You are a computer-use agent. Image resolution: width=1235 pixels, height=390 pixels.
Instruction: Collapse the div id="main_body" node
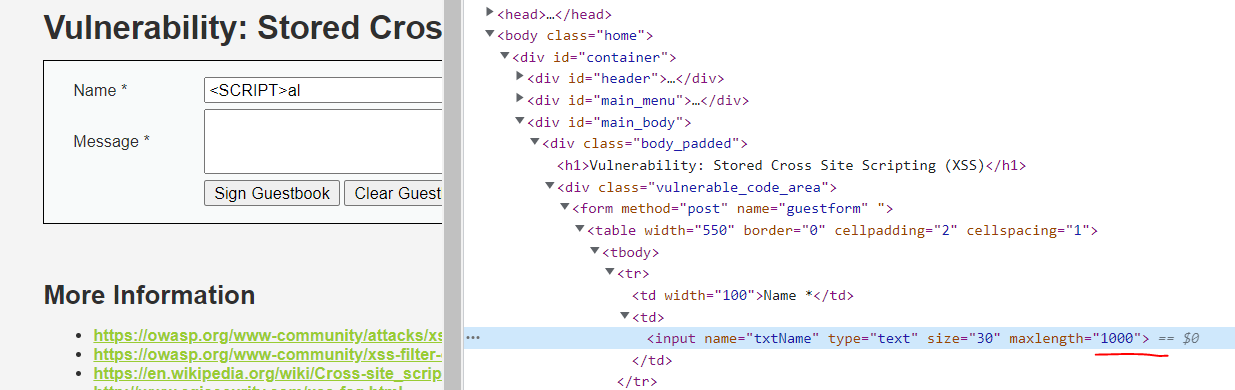click(x=519, y=122)
